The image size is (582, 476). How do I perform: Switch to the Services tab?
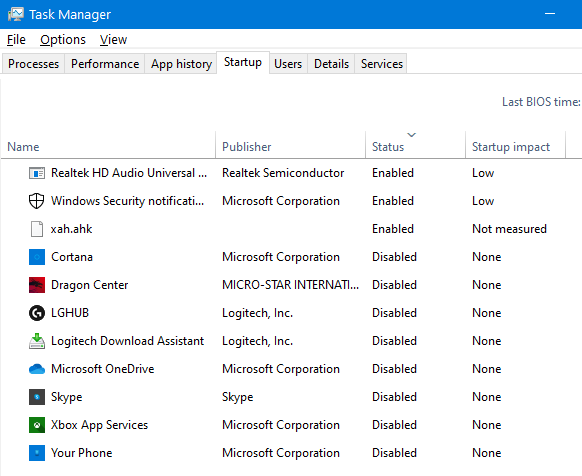point(382,64)
